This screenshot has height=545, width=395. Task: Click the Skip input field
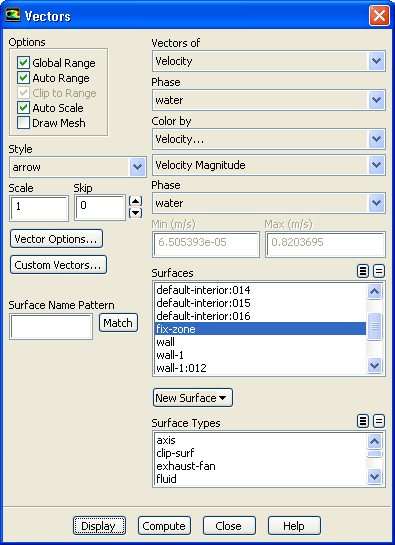point(100,208)
